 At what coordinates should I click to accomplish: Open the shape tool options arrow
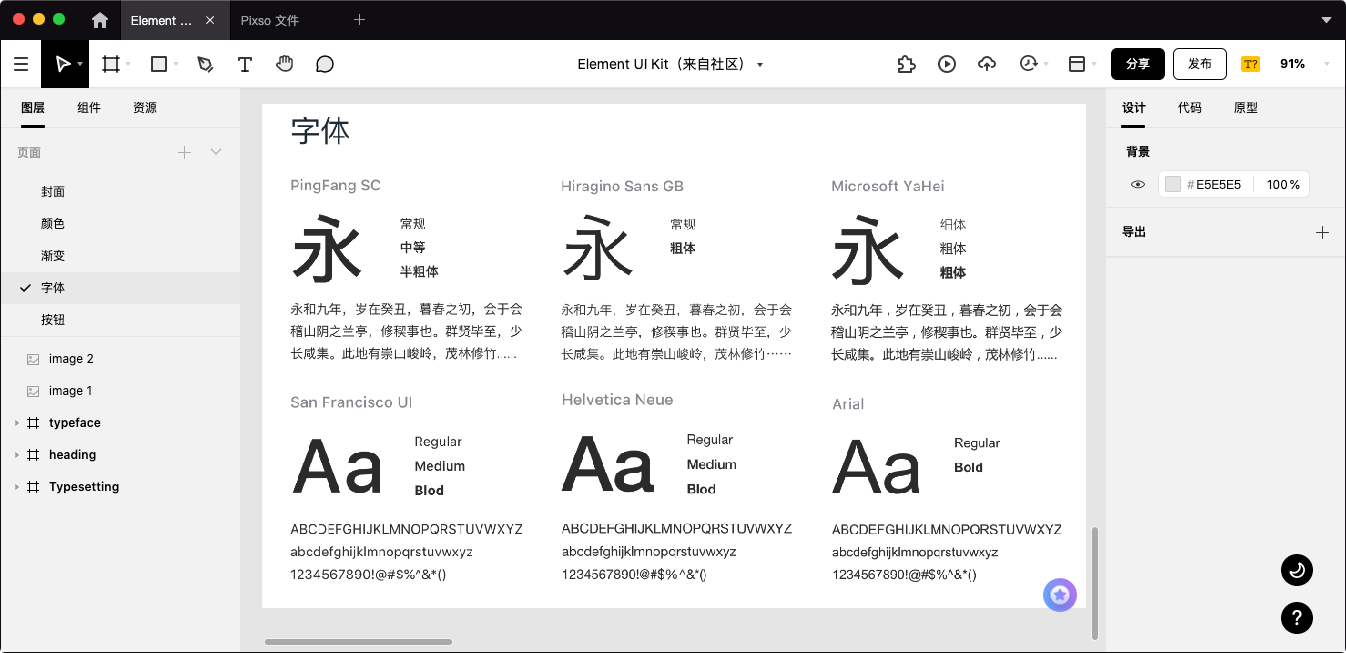[x=176, y=64]
